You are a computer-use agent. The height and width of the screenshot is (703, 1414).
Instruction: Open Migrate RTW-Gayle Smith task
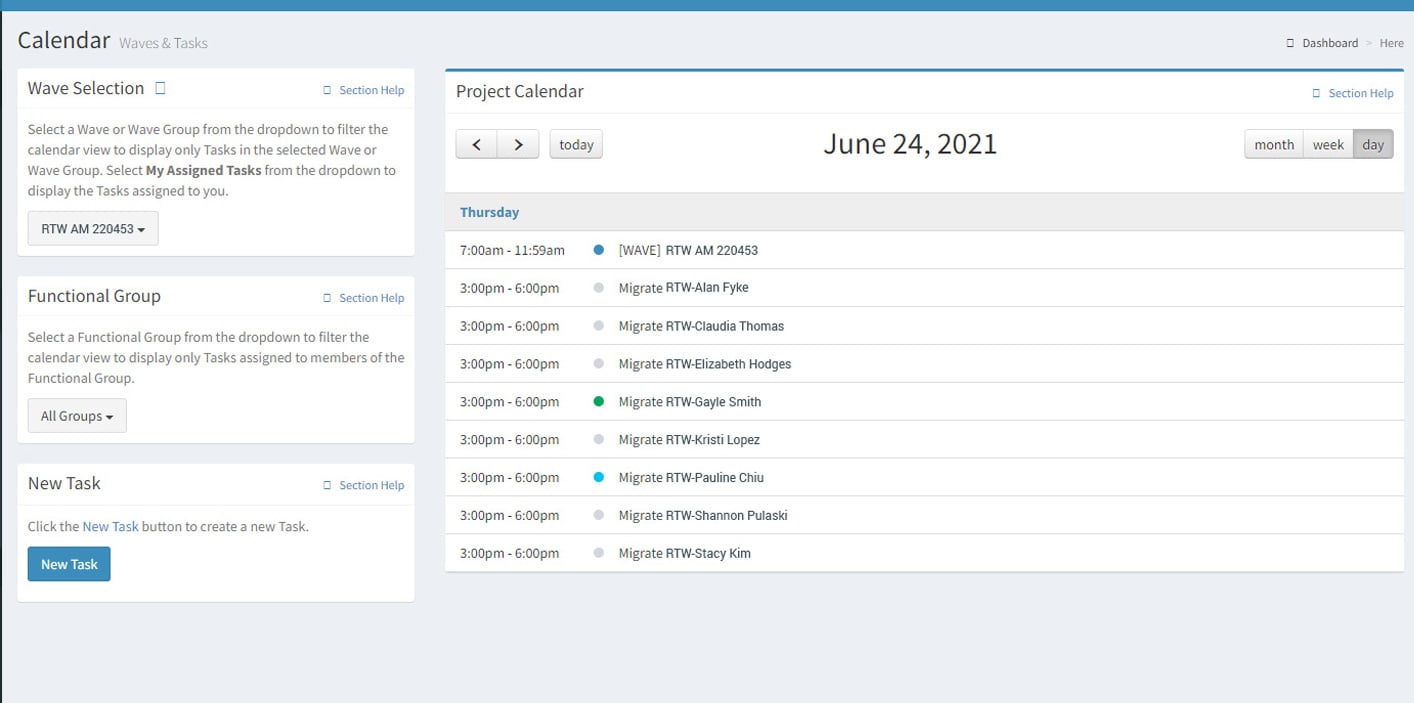point(690,402)
